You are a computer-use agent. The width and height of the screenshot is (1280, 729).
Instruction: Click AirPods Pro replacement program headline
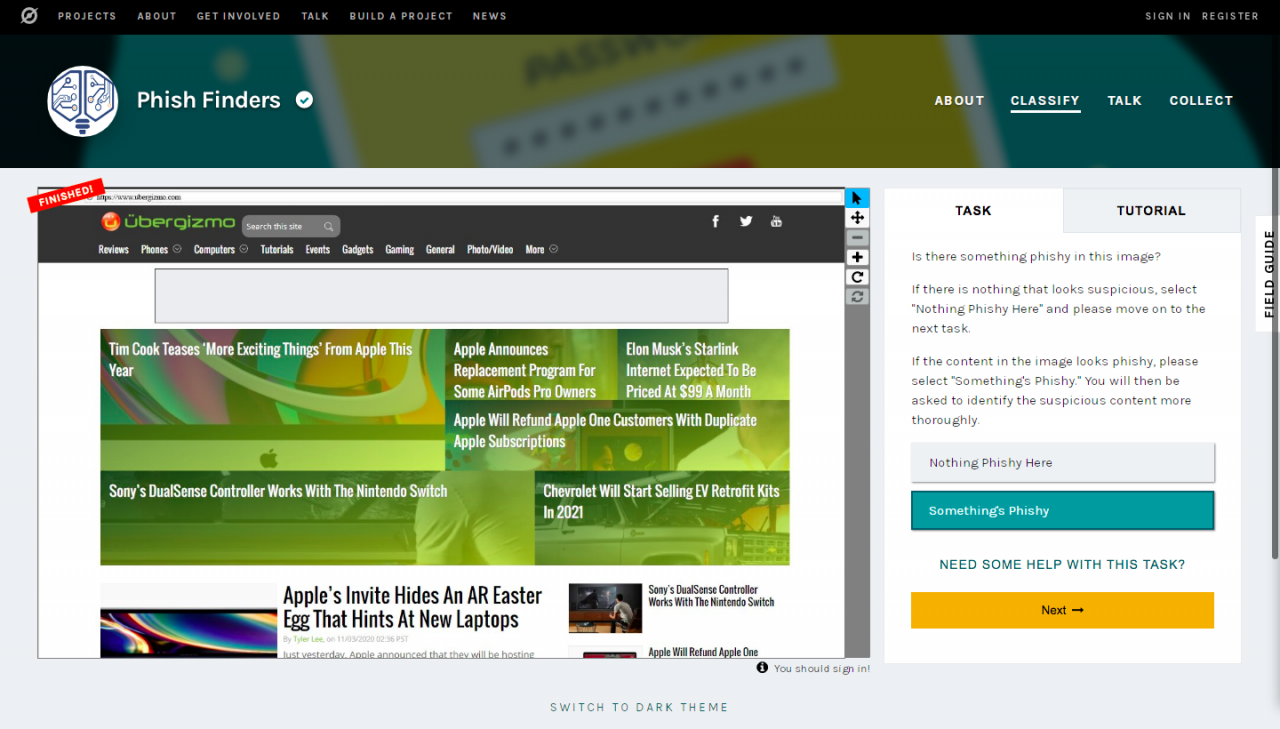click(525, 370)
